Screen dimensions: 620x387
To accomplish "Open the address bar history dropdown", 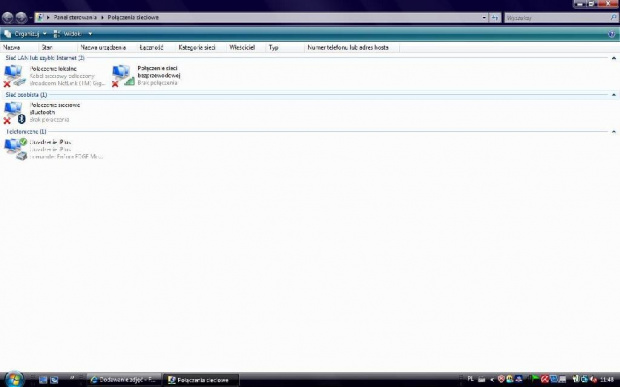I will click(x=484, y=17).
